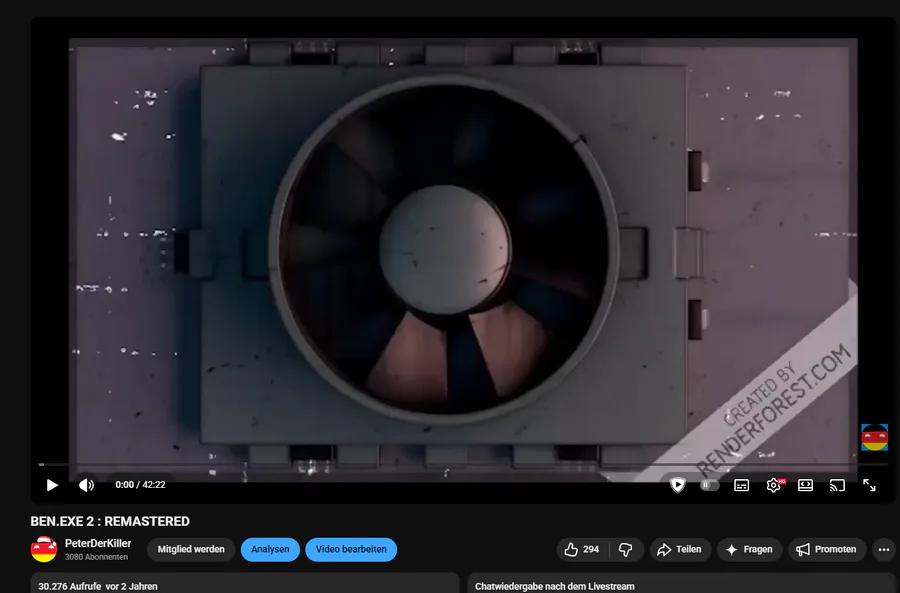The width and height of the screenshot is (900, 593).
Task: Open the player settings gear
Action: tap(774, 485)
